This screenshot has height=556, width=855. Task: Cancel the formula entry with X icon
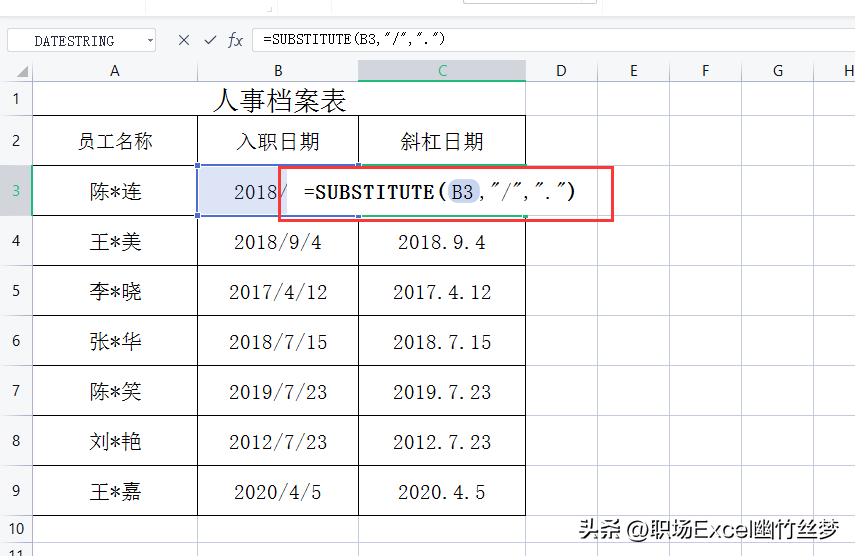point(184,40)
